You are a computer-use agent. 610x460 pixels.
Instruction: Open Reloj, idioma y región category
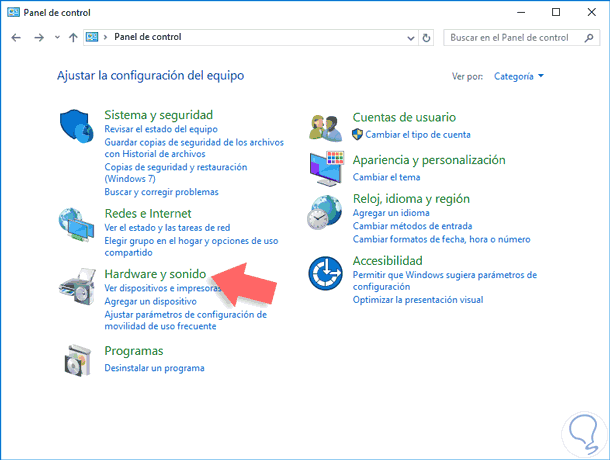coord(411,199)
